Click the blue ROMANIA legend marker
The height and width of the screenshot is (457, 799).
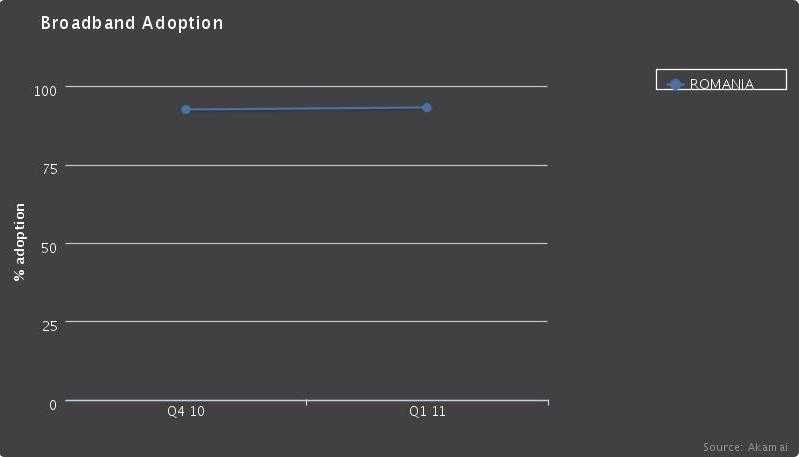[x=675, y=84]
